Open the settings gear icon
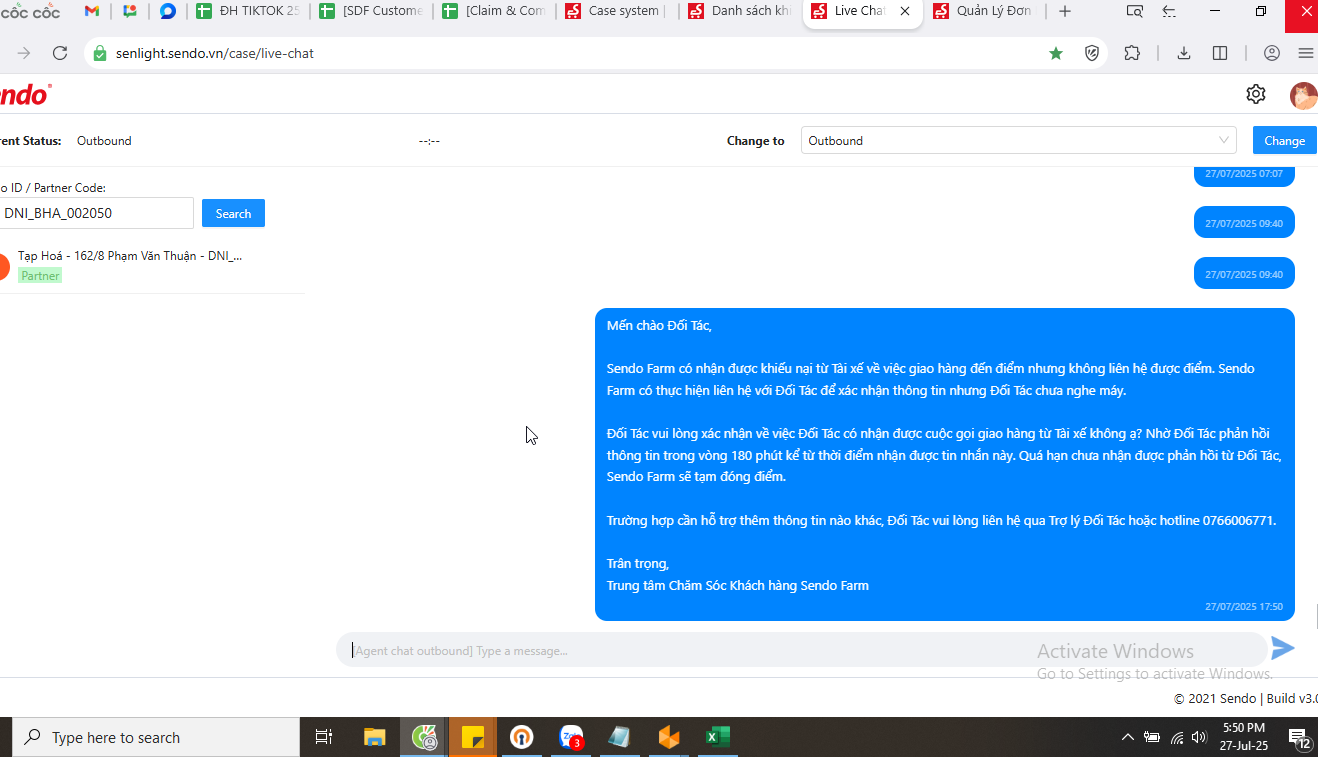Screen dimensions: 1318x757 pos(1256,94)
